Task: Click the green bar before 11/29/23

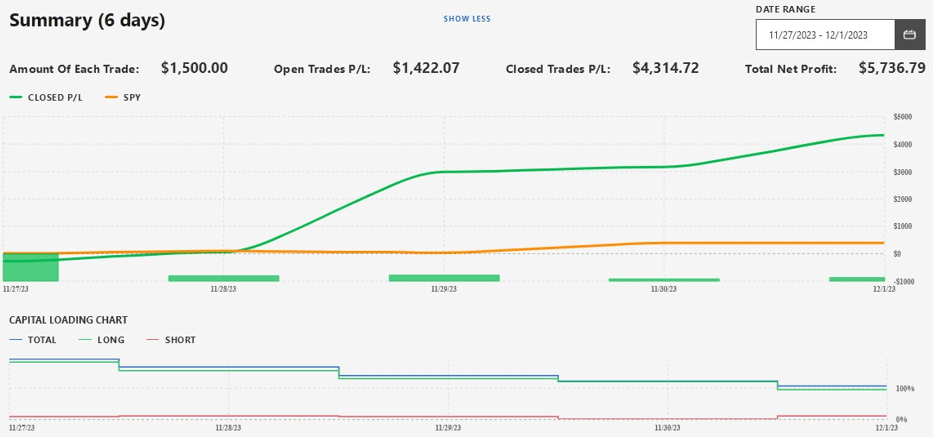Action: pos(444,277)
